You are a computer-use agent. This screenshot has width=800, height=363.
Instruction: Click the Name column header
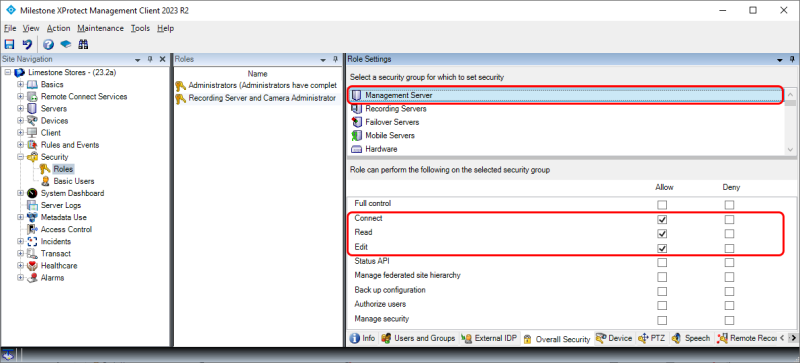coord(257,74)
